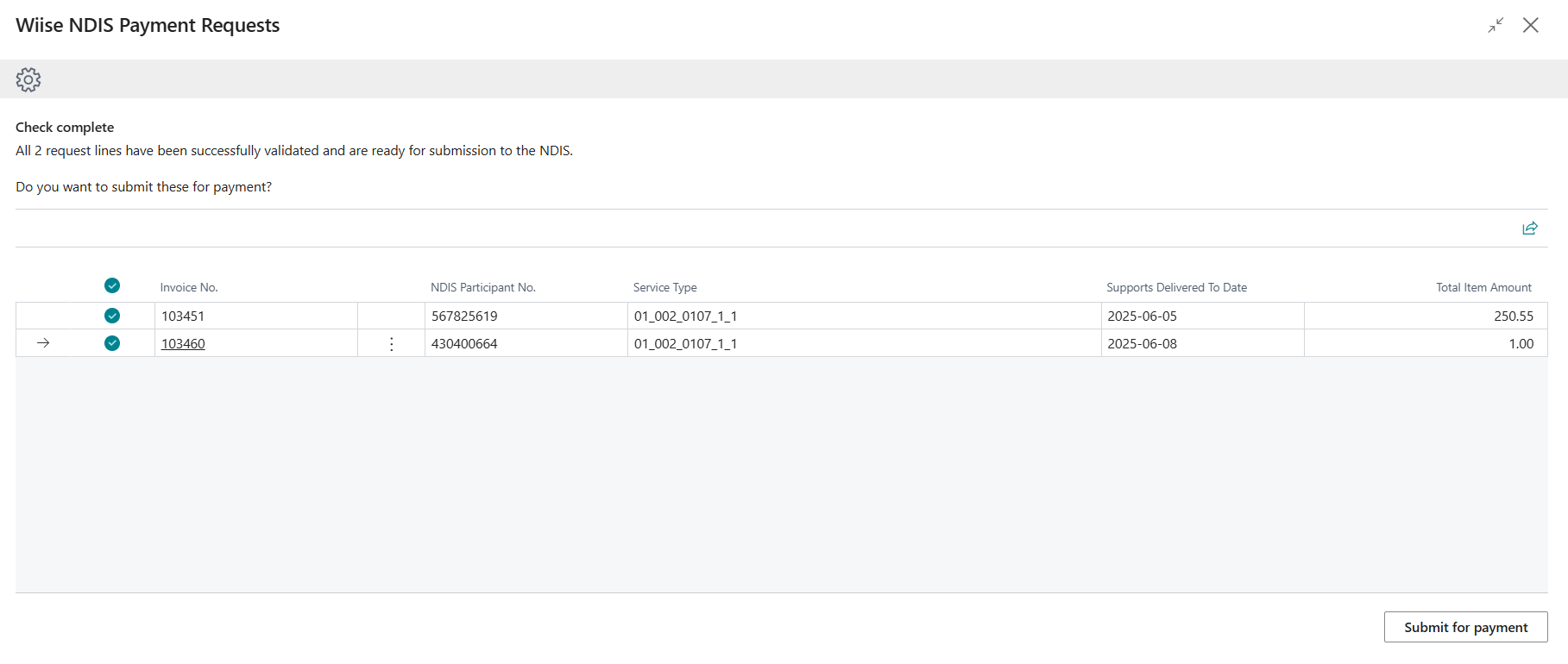1568x664 pixels.
Task: Open the three-dot menu for invoice 103460
Action: click(392, 343)
